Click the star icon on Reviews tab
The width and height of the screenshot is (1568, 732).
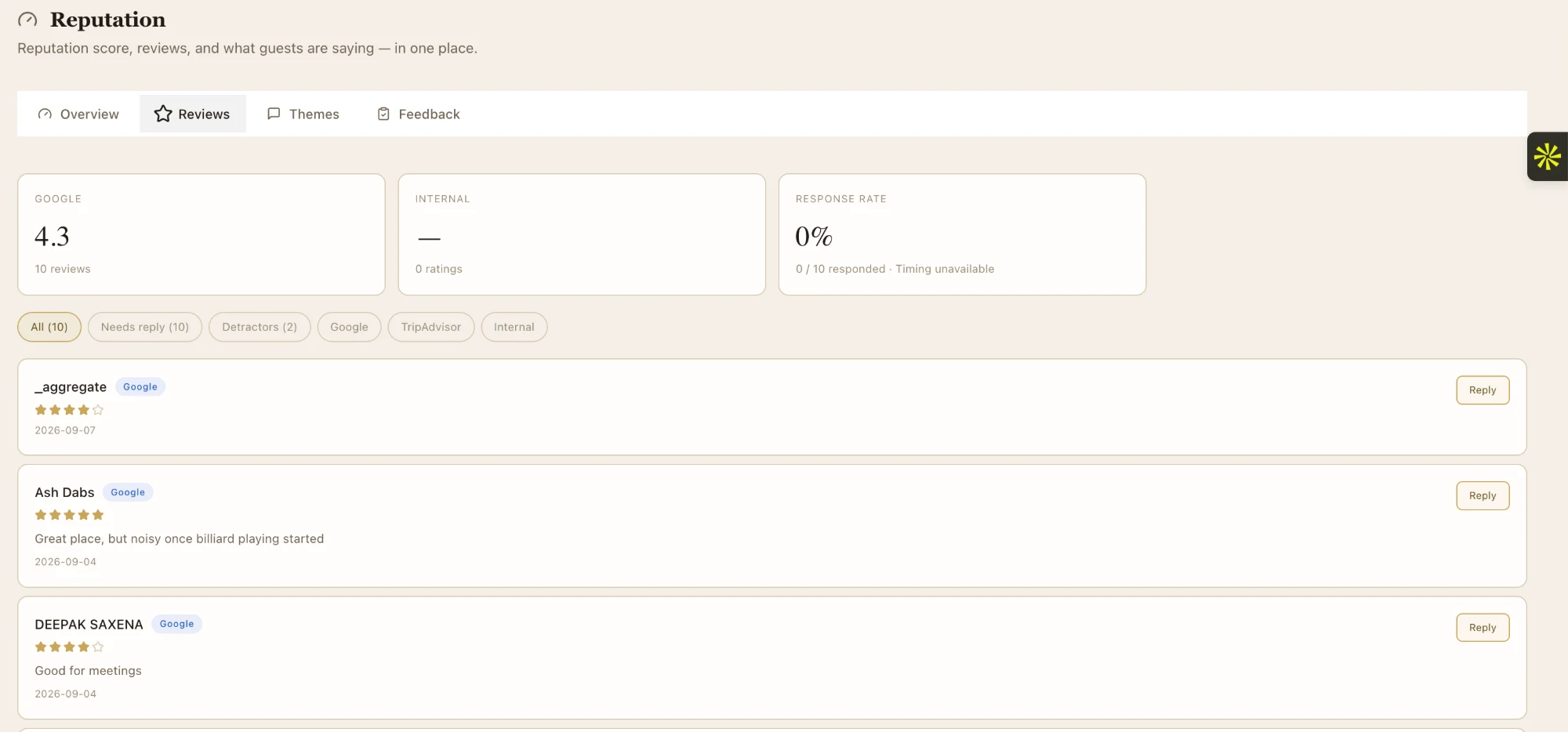(x=163, y=114)
